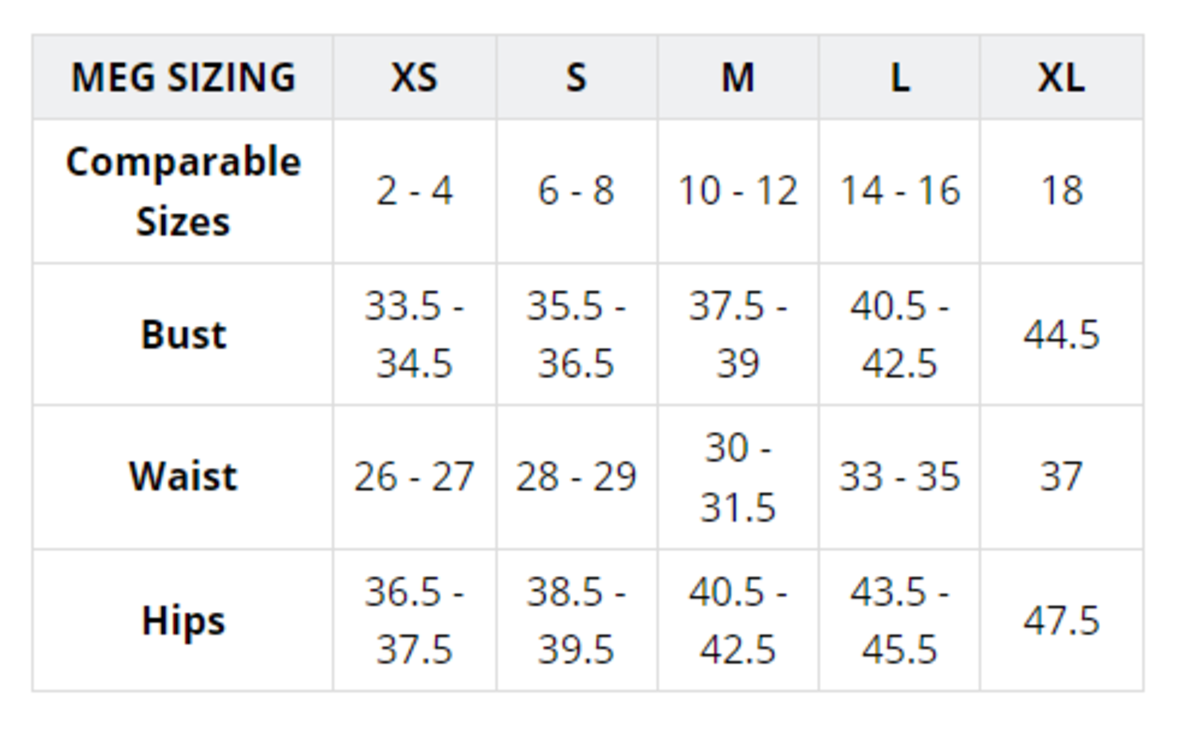
Task: Click the Comparable Sizes row label
Action: pos(183,191)
